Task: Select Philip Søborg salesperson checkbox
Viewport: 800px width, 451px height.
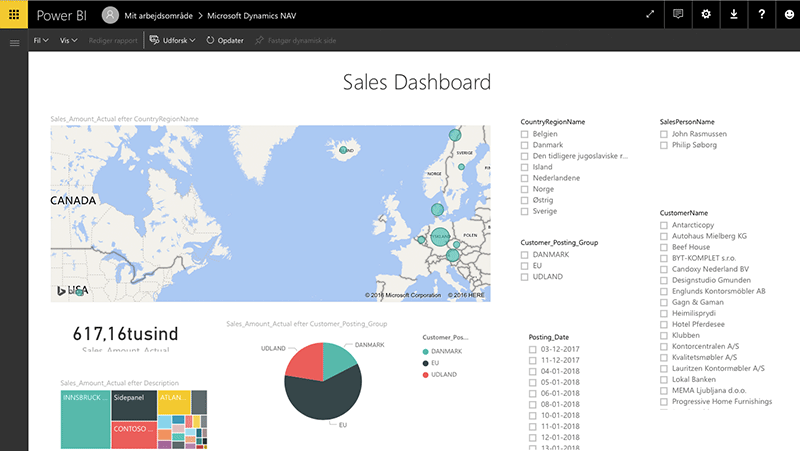Action: [x=664, y=145]
